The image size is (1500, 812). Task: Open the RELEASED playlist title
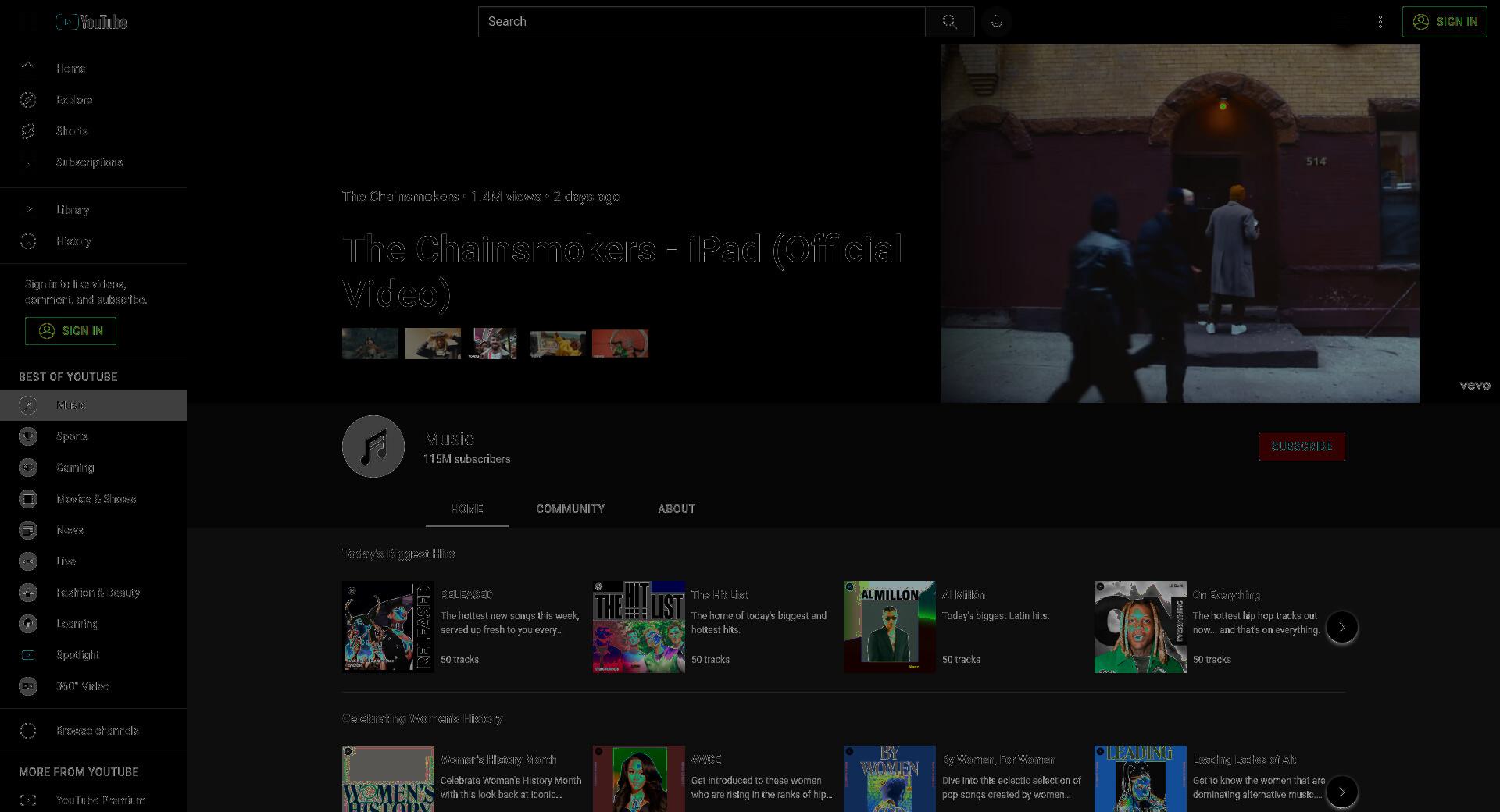pos(466,595)
